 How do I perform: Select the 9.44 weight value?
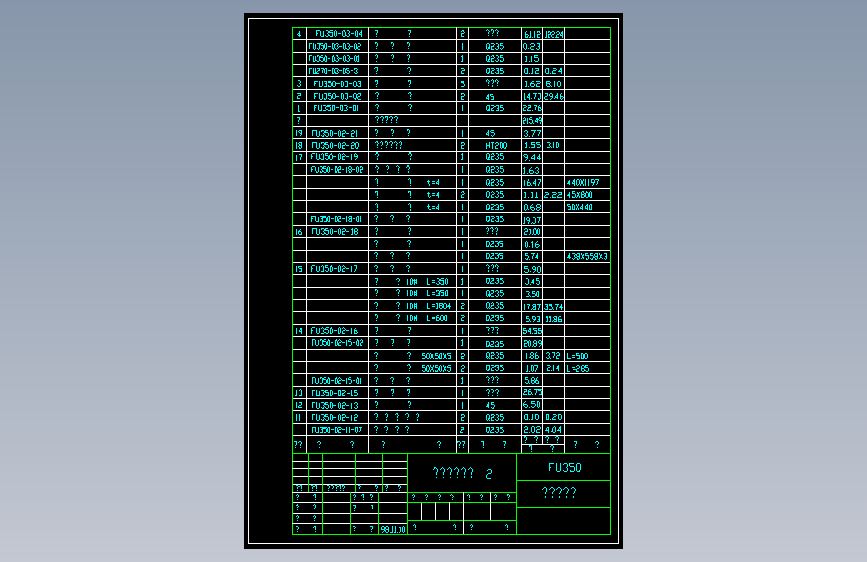(x=532, y=158)
